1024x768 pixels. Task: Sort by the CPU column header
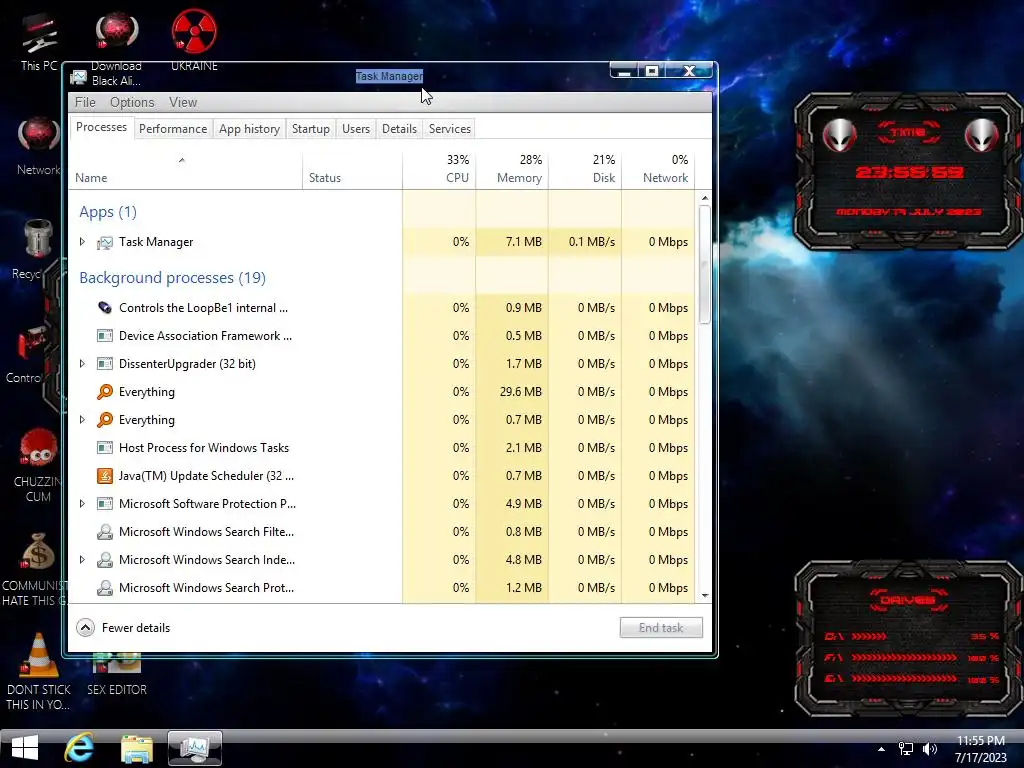(439, 169)
